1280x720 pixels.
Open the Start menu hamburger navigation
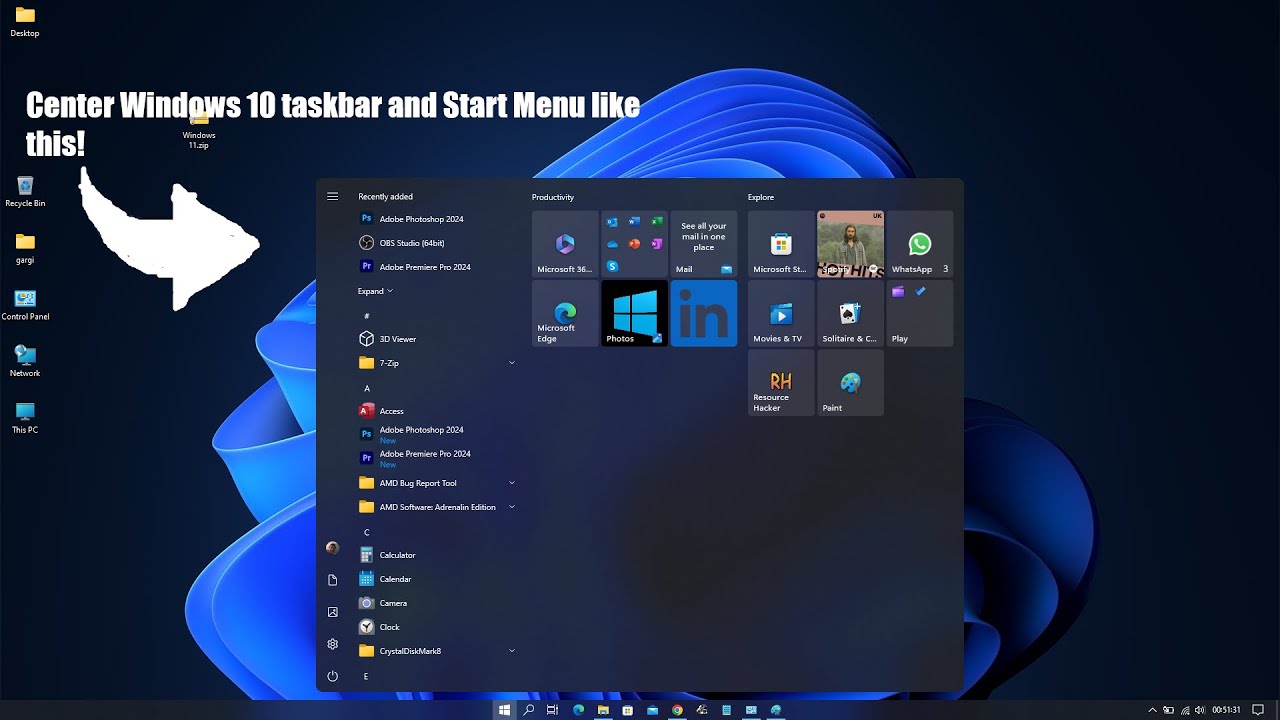click(x=333, y=196)
